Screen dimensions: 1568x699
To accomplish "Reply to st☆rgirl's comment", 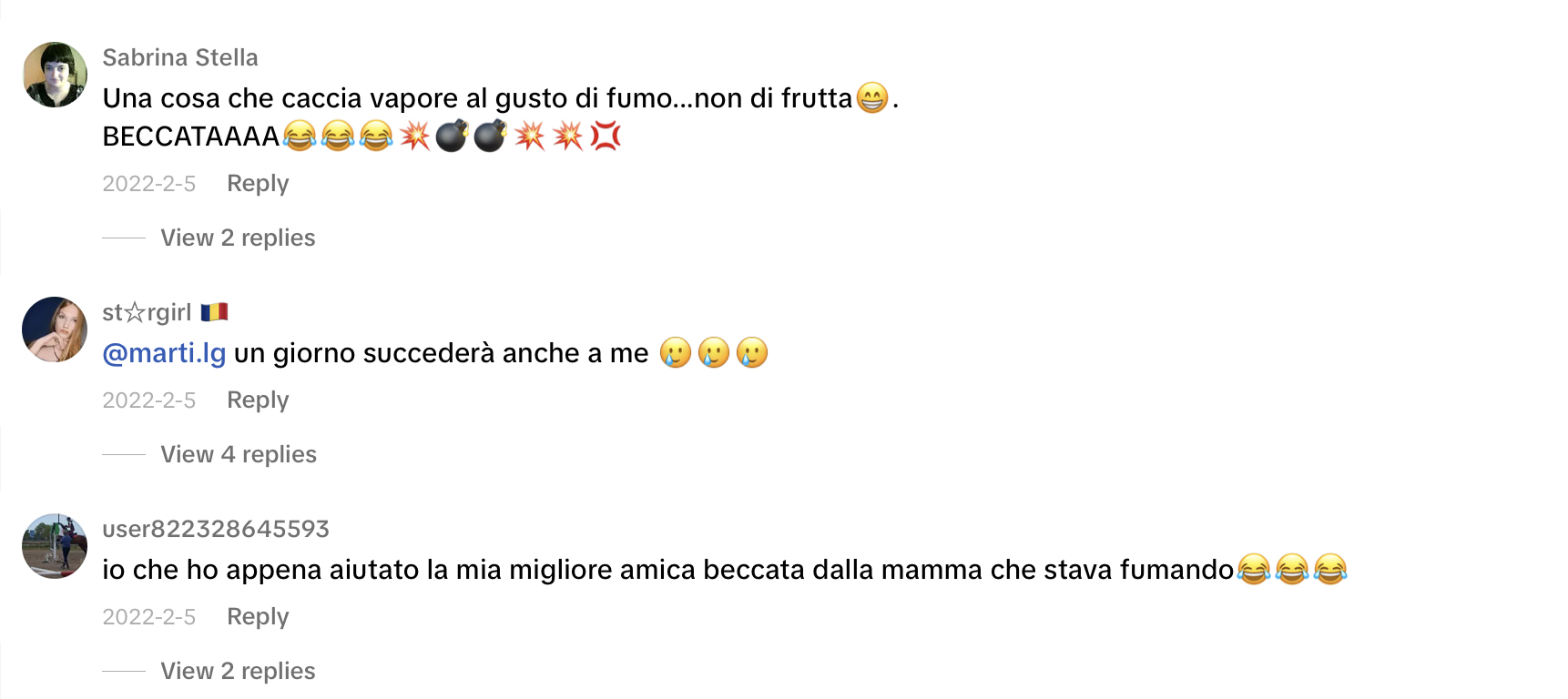I will [258, 400].
